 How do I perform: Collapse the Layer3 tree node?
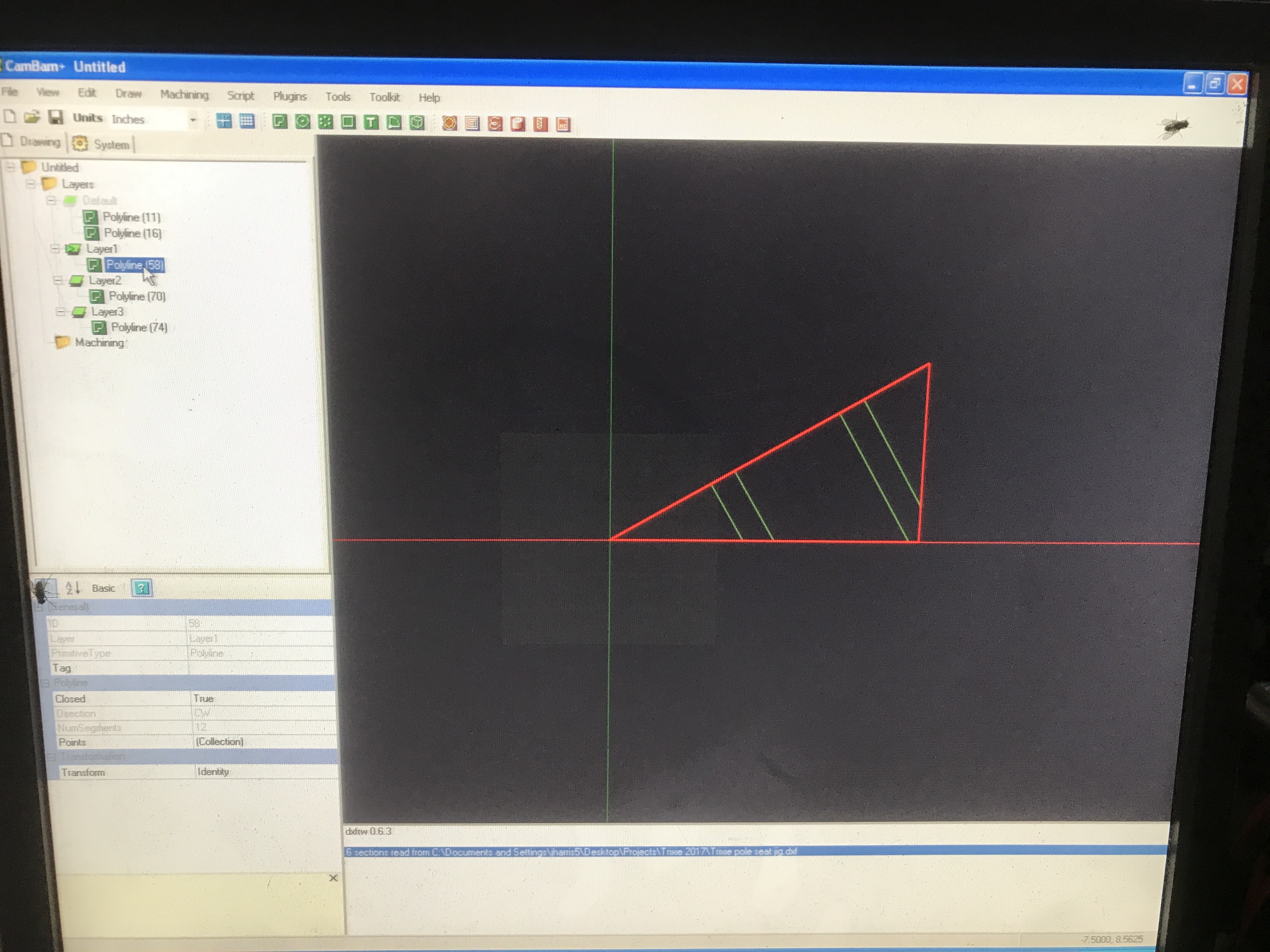[60, 312]
